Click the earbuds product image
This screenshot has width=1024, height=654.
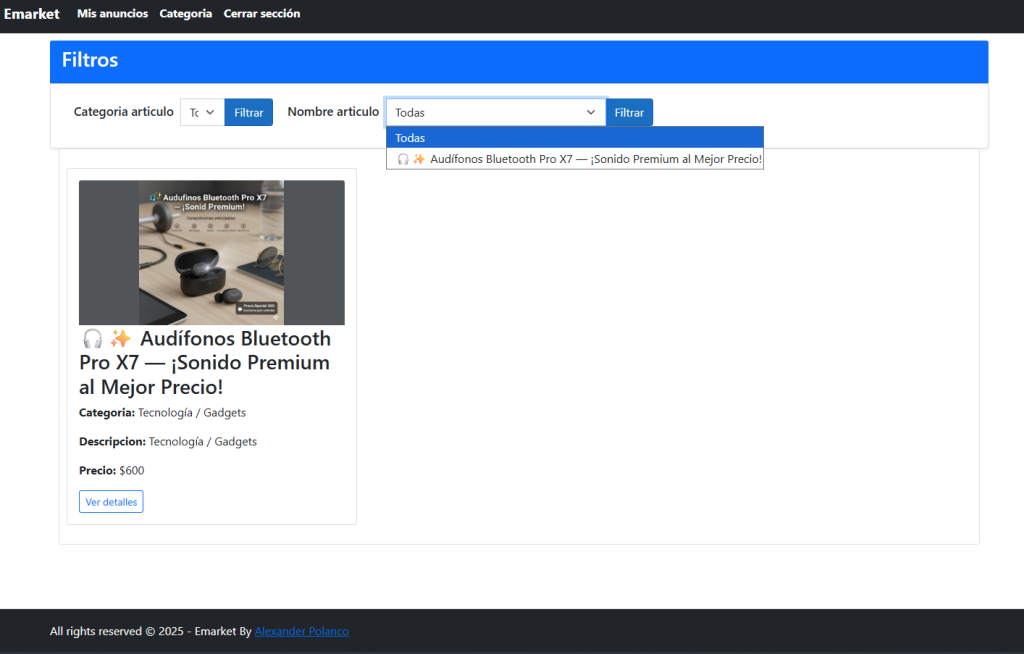coord(211,252)
